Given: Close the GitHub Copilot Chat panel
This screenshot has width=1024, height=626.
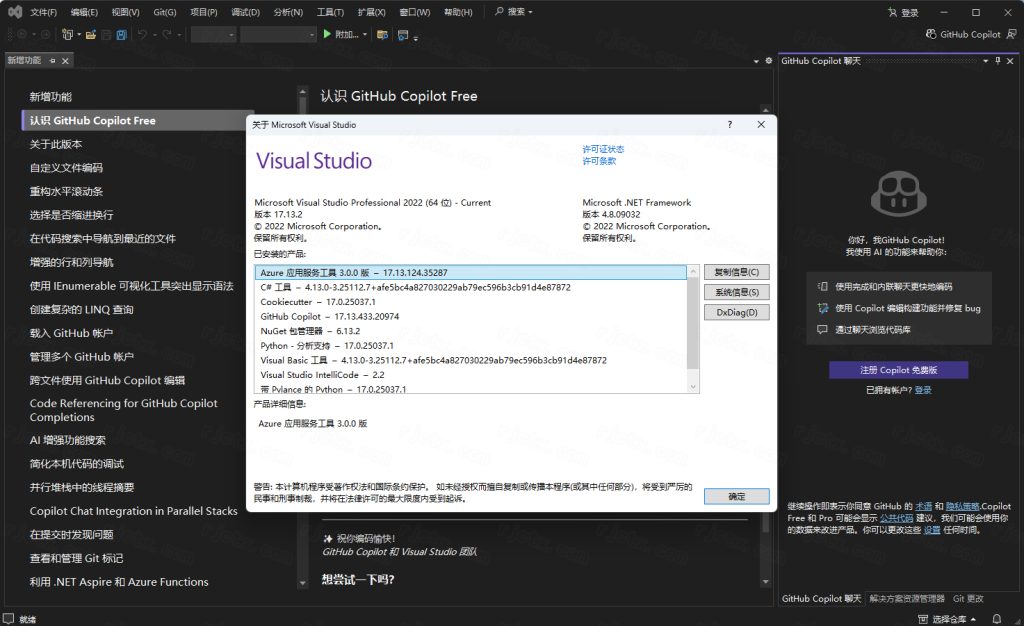Looking at the screenshot, I should point(1010,61).
